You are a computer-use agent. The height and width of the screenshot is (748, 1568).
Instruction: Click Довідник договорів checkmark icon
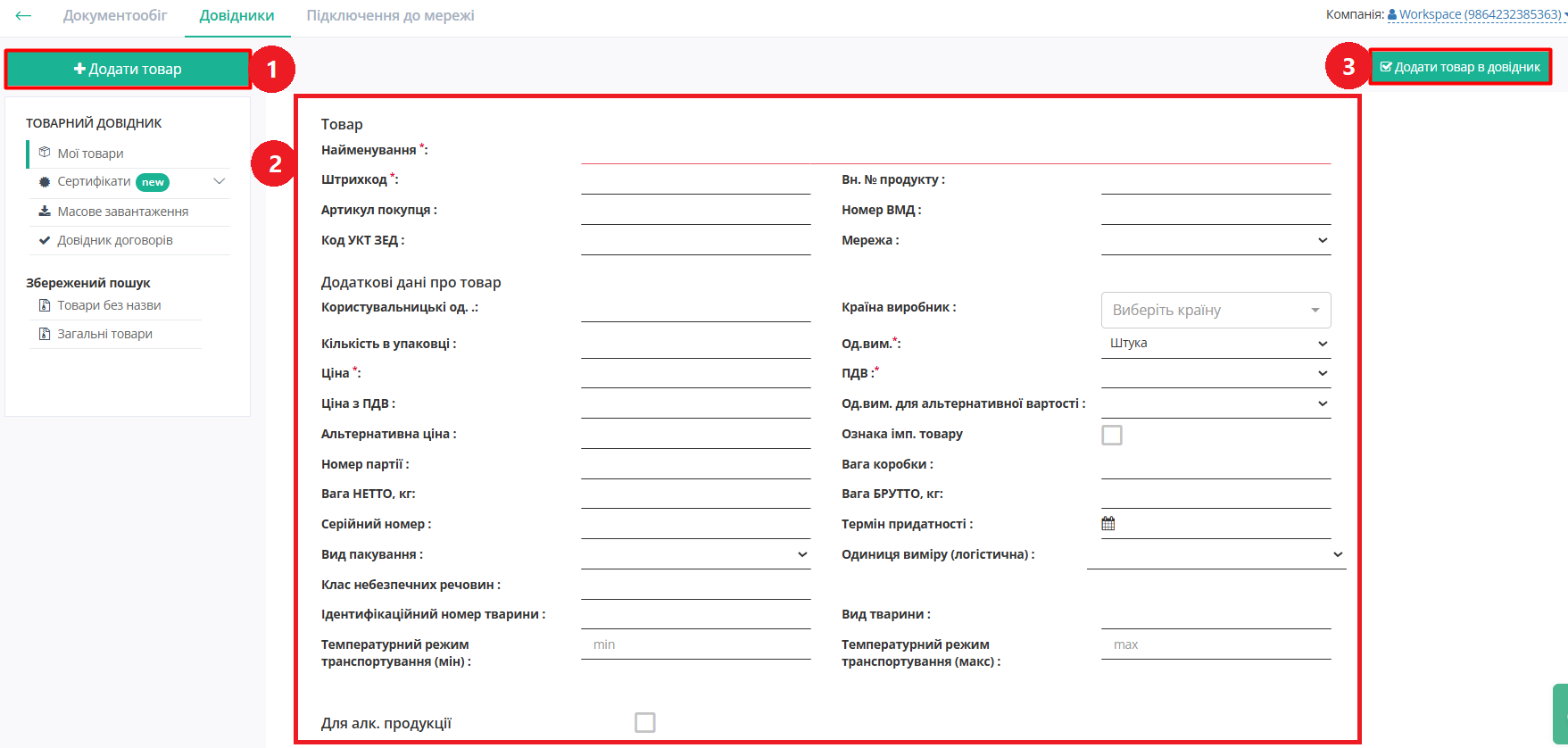[x=45, y=240]
